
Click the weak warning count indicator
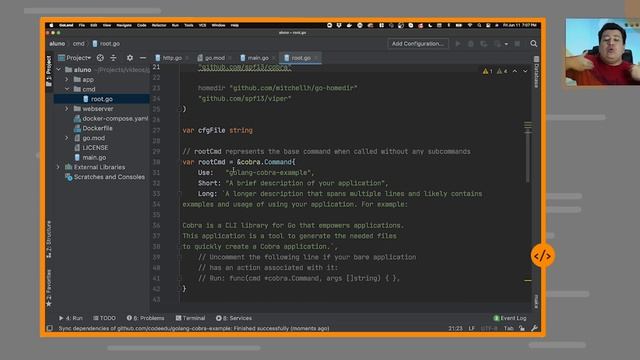502,71
